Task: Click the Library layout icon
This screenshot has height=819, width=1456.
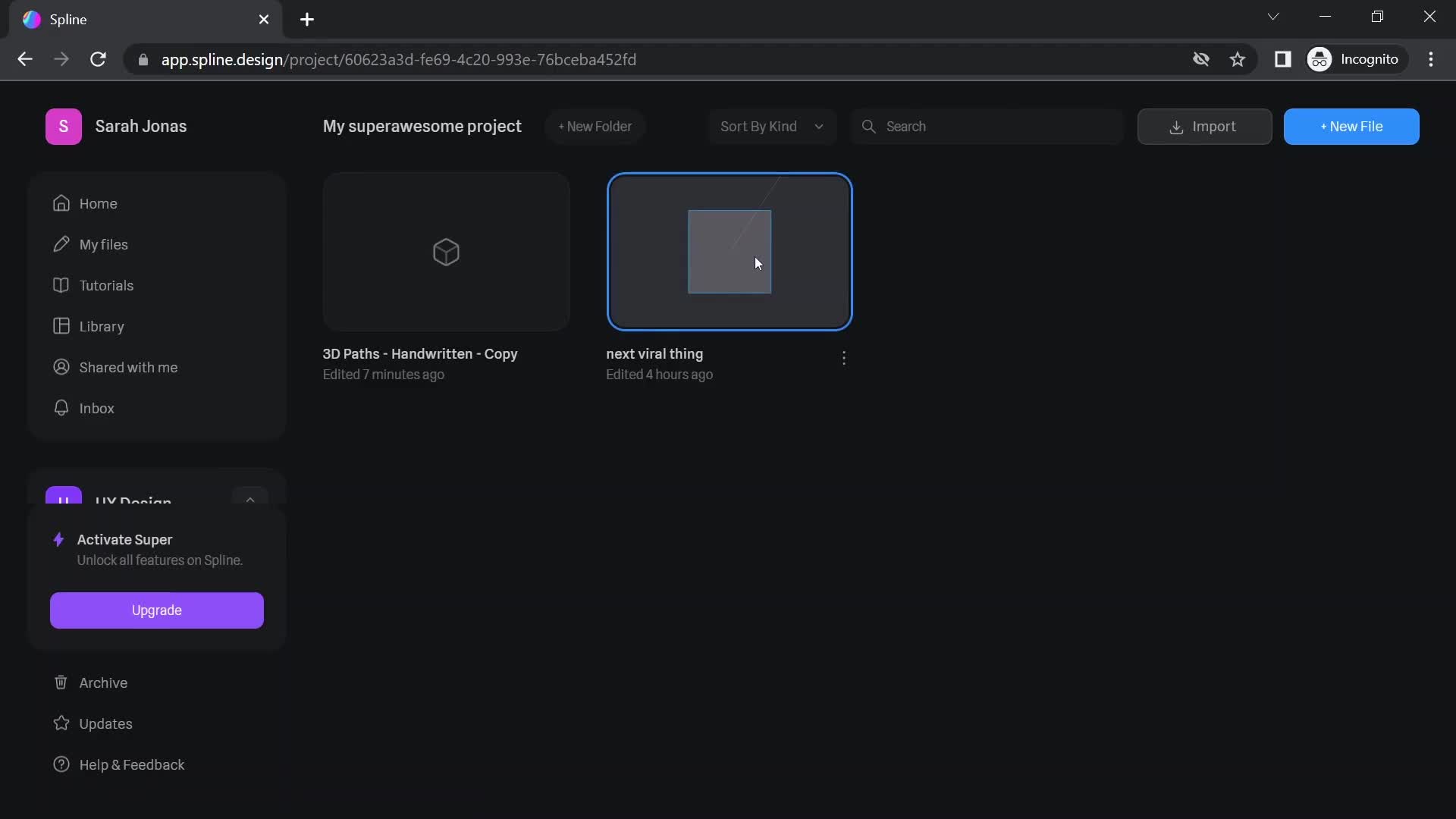Action: coord(61,326)
